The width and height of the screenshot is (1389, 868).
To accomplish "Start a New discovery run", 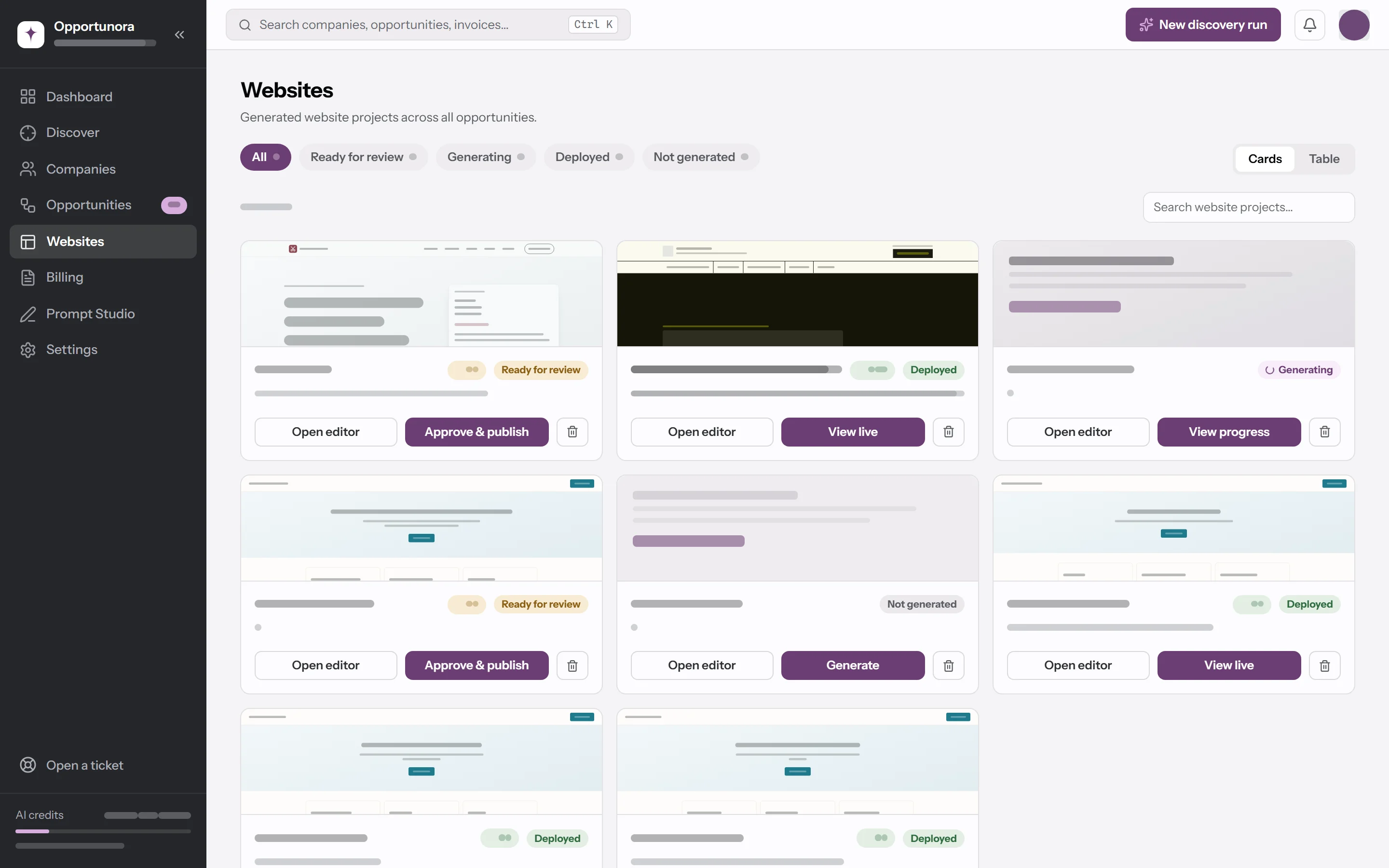I will click(x=1202, y=25).
